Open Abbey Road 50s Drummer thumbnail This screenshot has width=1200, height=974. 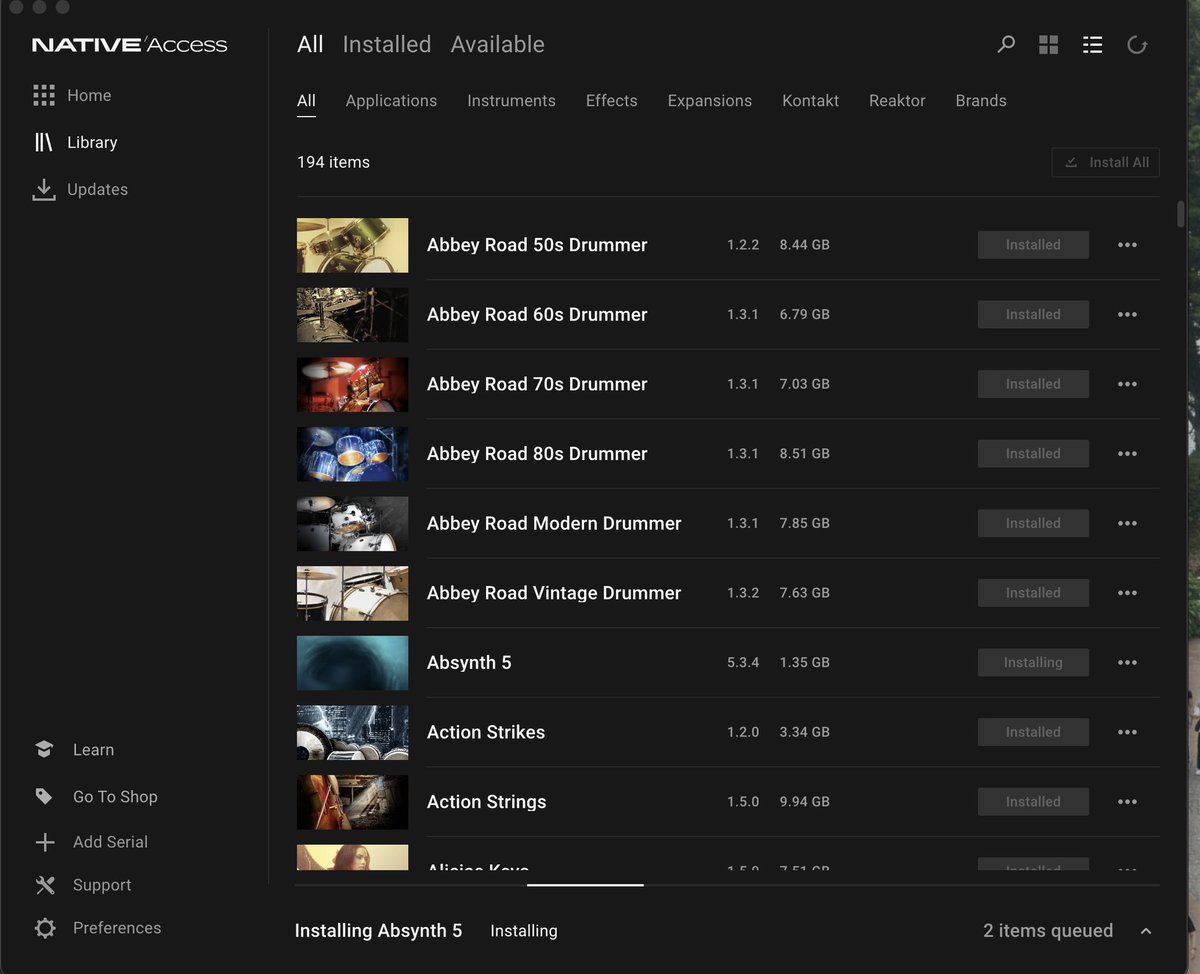click(x=353, y=245)
